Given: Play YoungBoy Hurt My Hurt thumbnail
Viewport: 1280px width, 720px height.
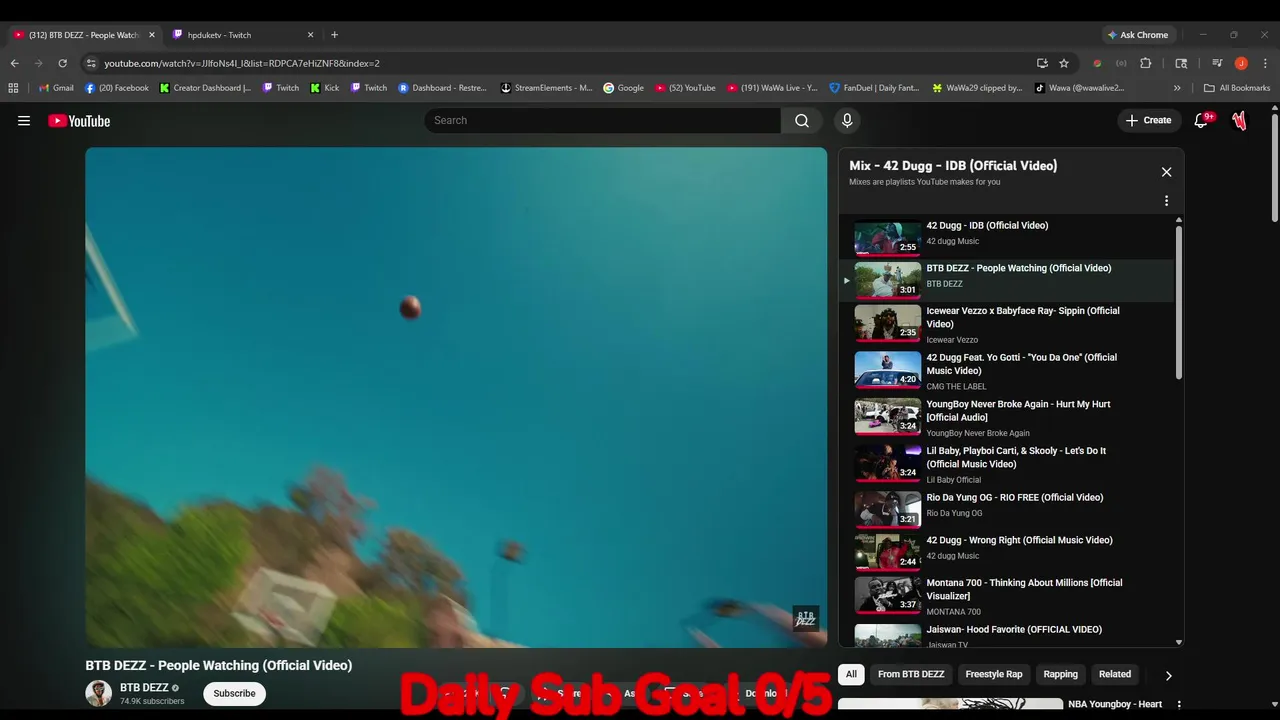Looking at the screenshot, I should pyautogui.click(x=887, y=417).
